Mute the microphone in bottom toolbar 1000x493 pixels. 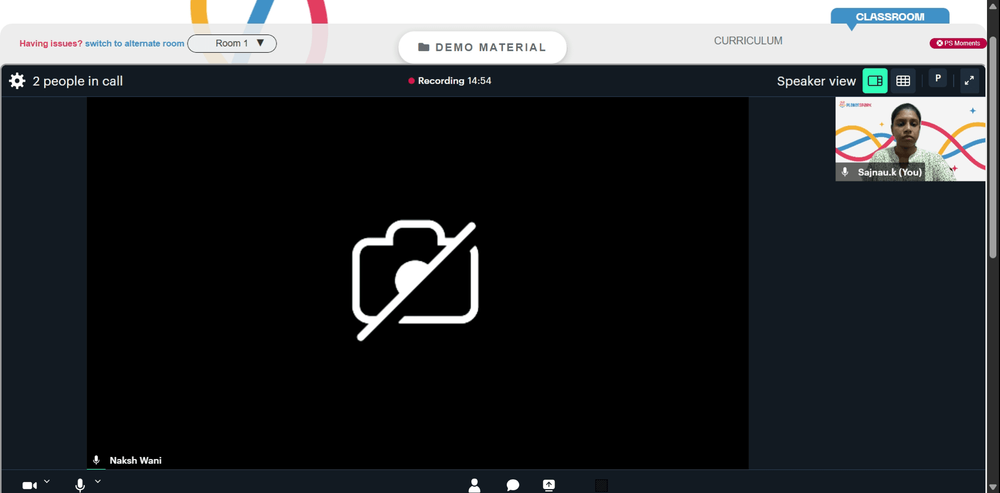click(x=80, y=486)
